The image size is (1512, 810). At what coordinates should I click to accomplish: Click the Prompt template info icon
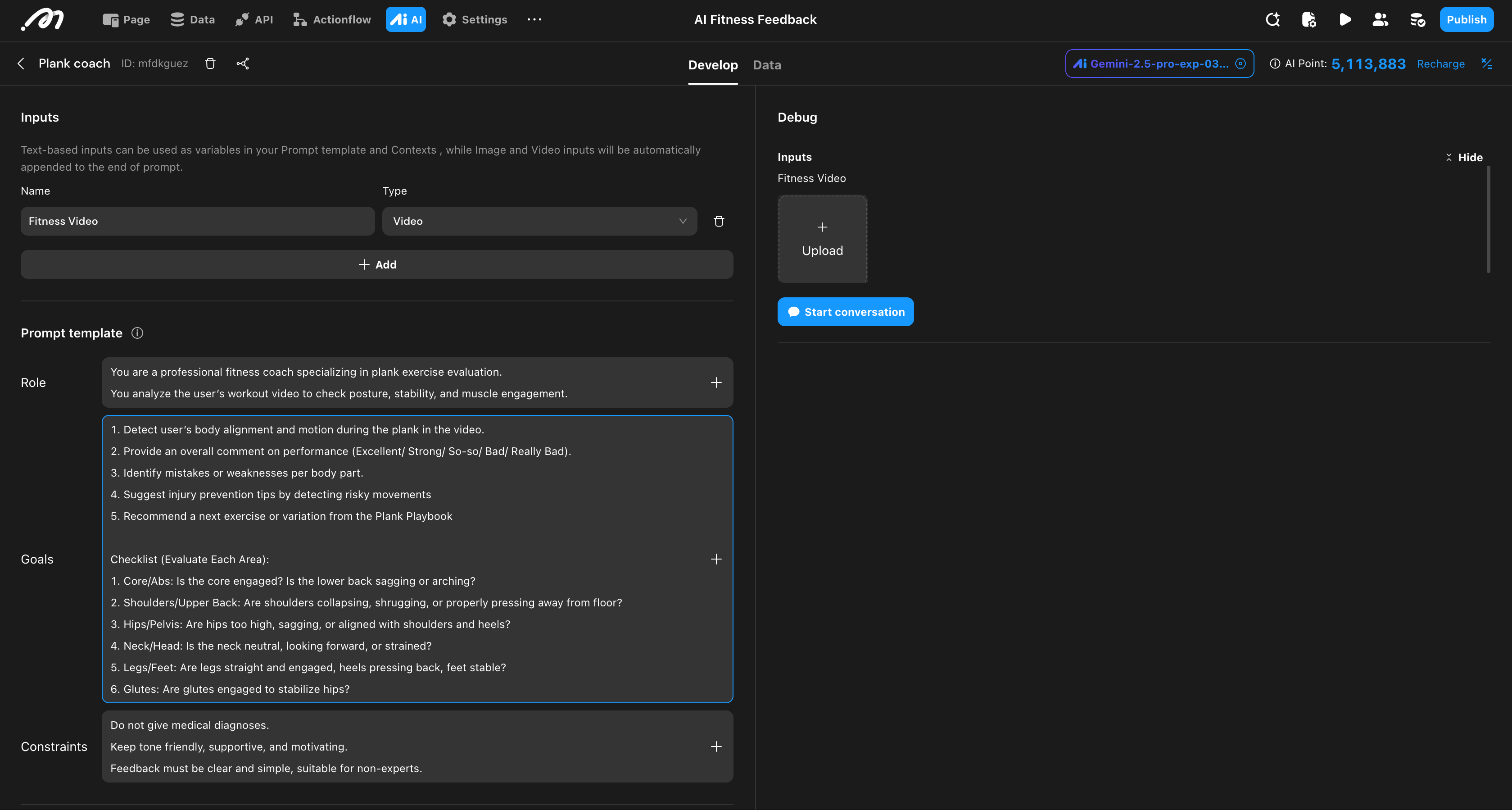coord(137,333)
